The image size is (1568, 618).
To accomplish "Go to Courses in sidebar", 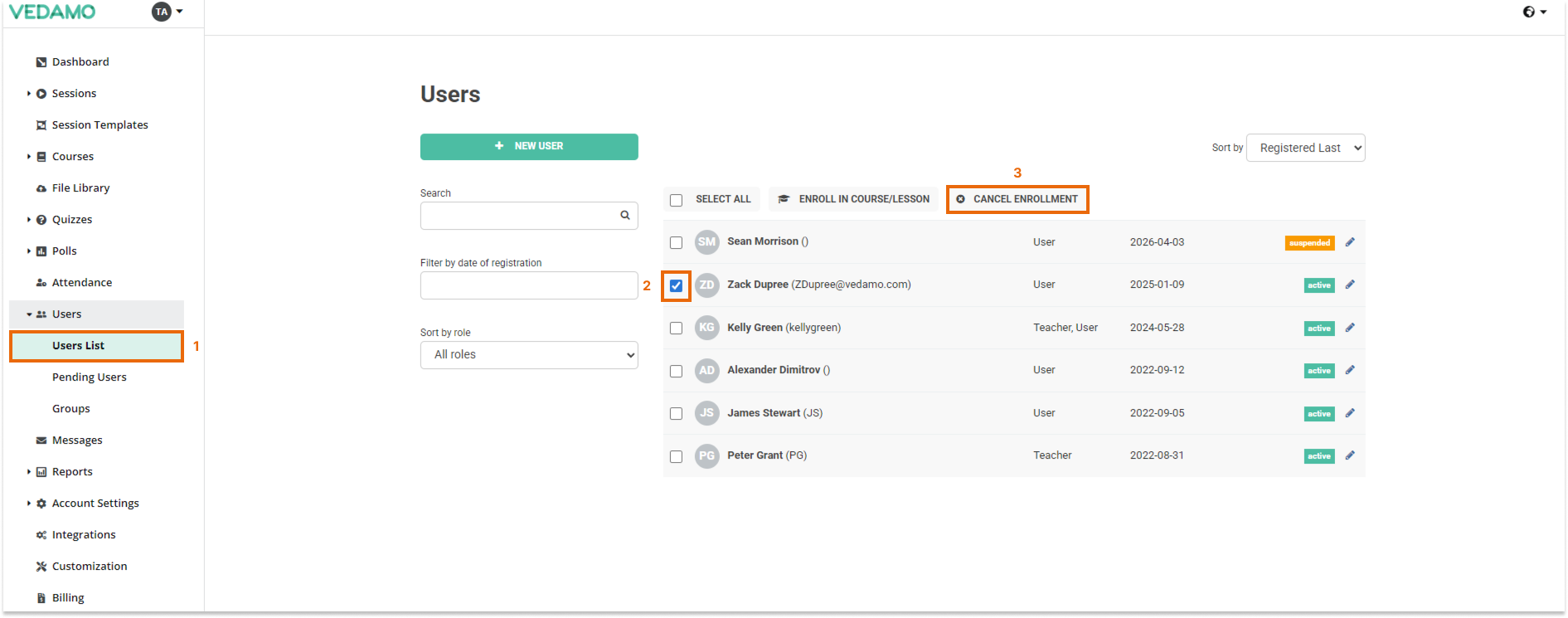I will tap(73, 157).
